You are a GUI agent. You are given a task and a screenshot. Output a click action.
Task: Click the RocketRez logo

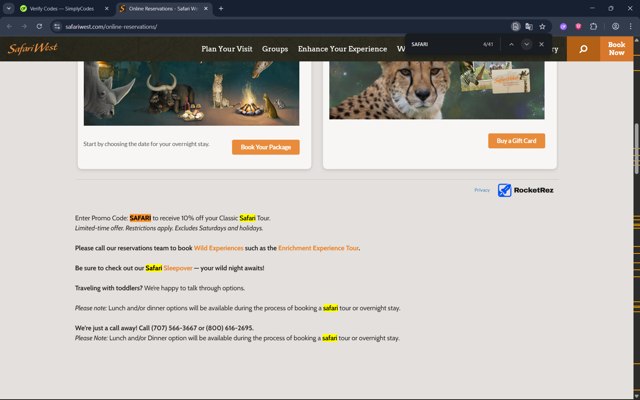click(x=525, y=190)
